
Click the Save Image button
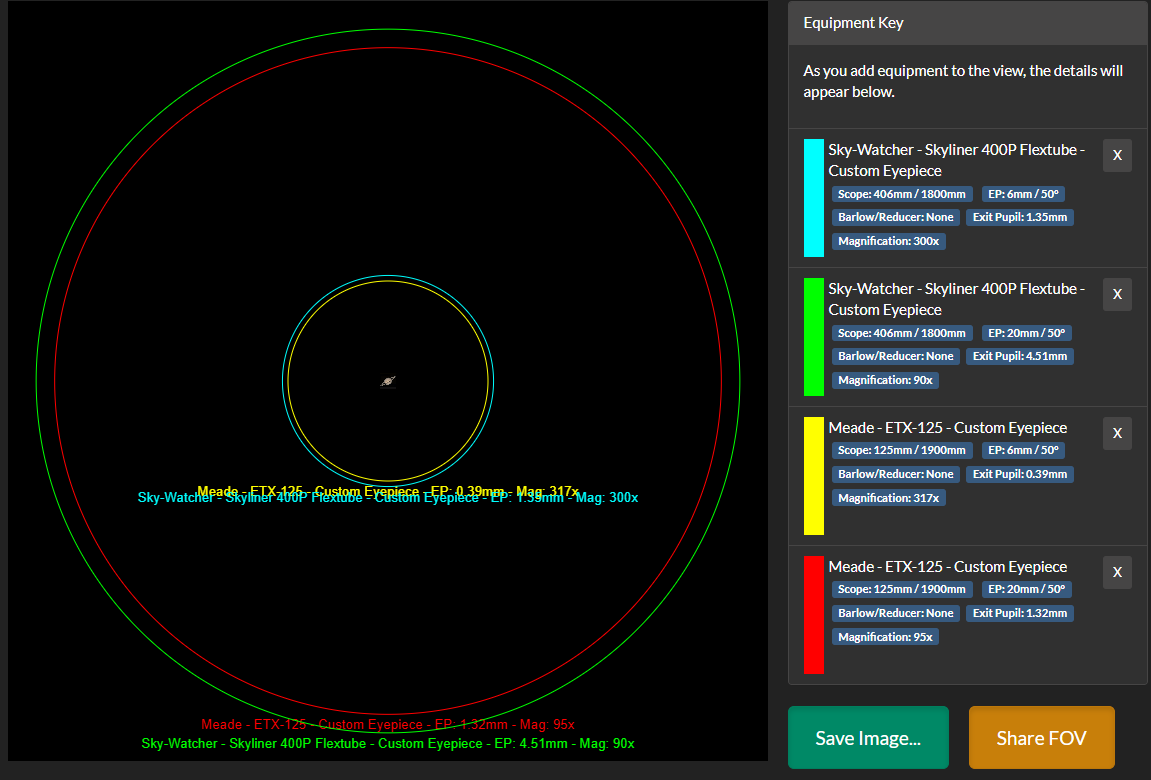[868, 737]
